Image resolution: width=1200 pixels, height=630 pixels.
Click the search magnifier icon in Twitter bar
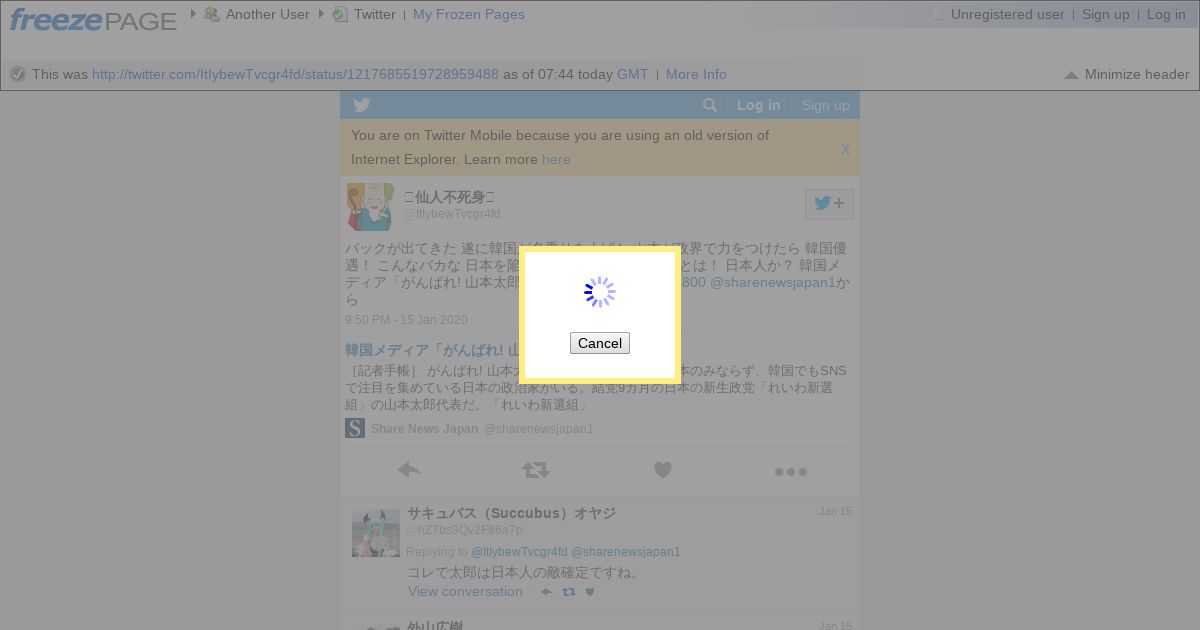click(x=709, y=105)
